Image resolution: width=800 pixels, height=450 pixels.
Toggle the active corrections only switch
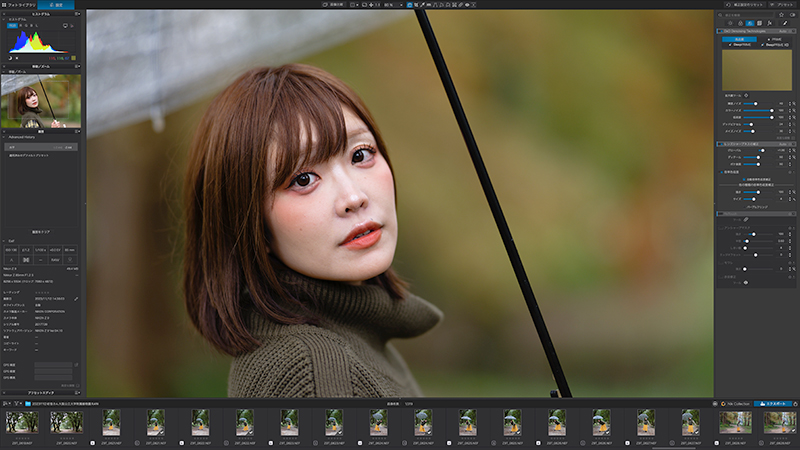(x=792, y=15)
